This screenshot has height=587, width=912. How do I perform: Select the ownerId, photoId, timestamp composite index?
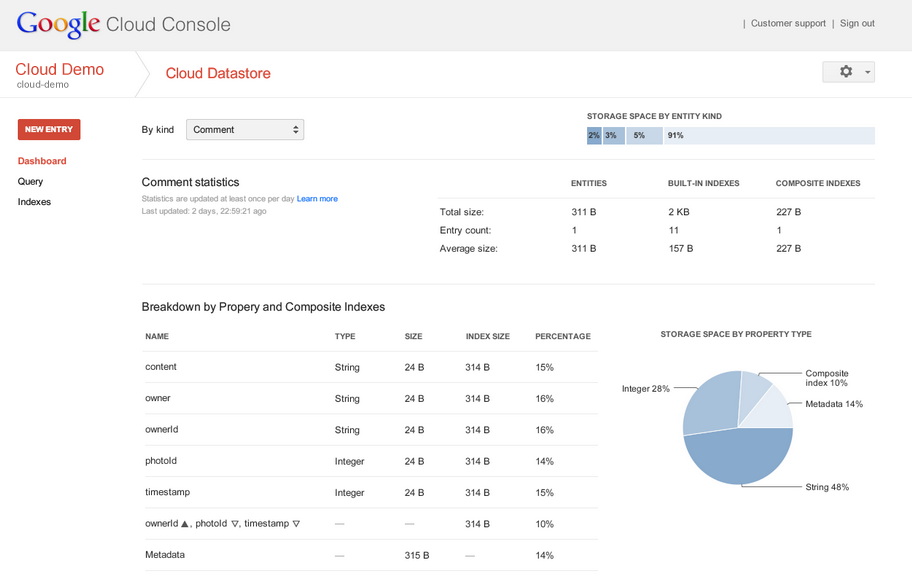pyautogui.click(x=223, y=524)
